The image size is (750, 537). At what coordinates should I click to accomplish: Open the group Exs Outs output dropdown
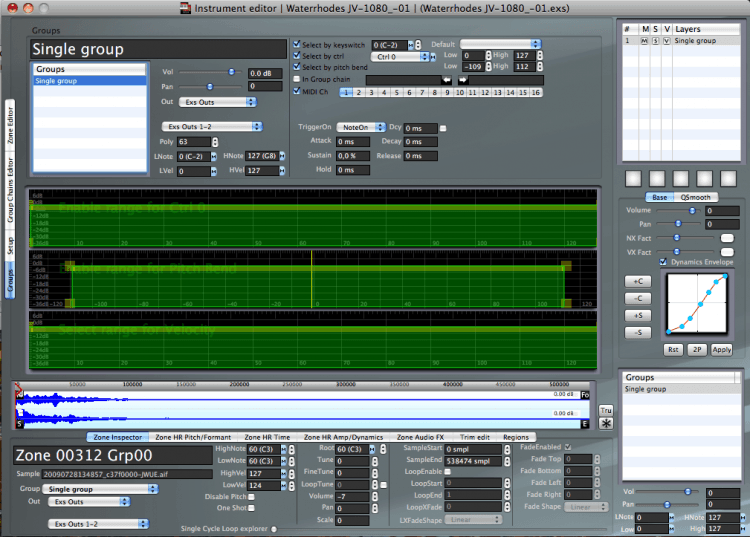218,102
